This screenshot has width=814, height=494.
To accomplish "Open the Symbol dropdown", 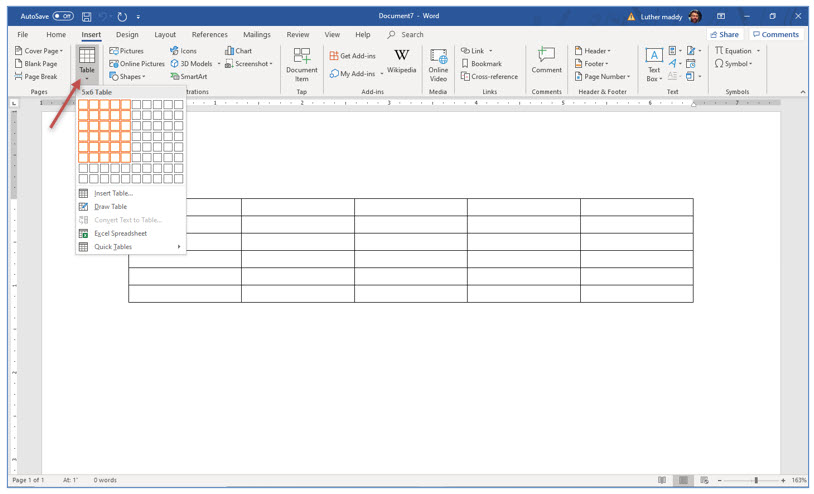I will tap(733, 63).
